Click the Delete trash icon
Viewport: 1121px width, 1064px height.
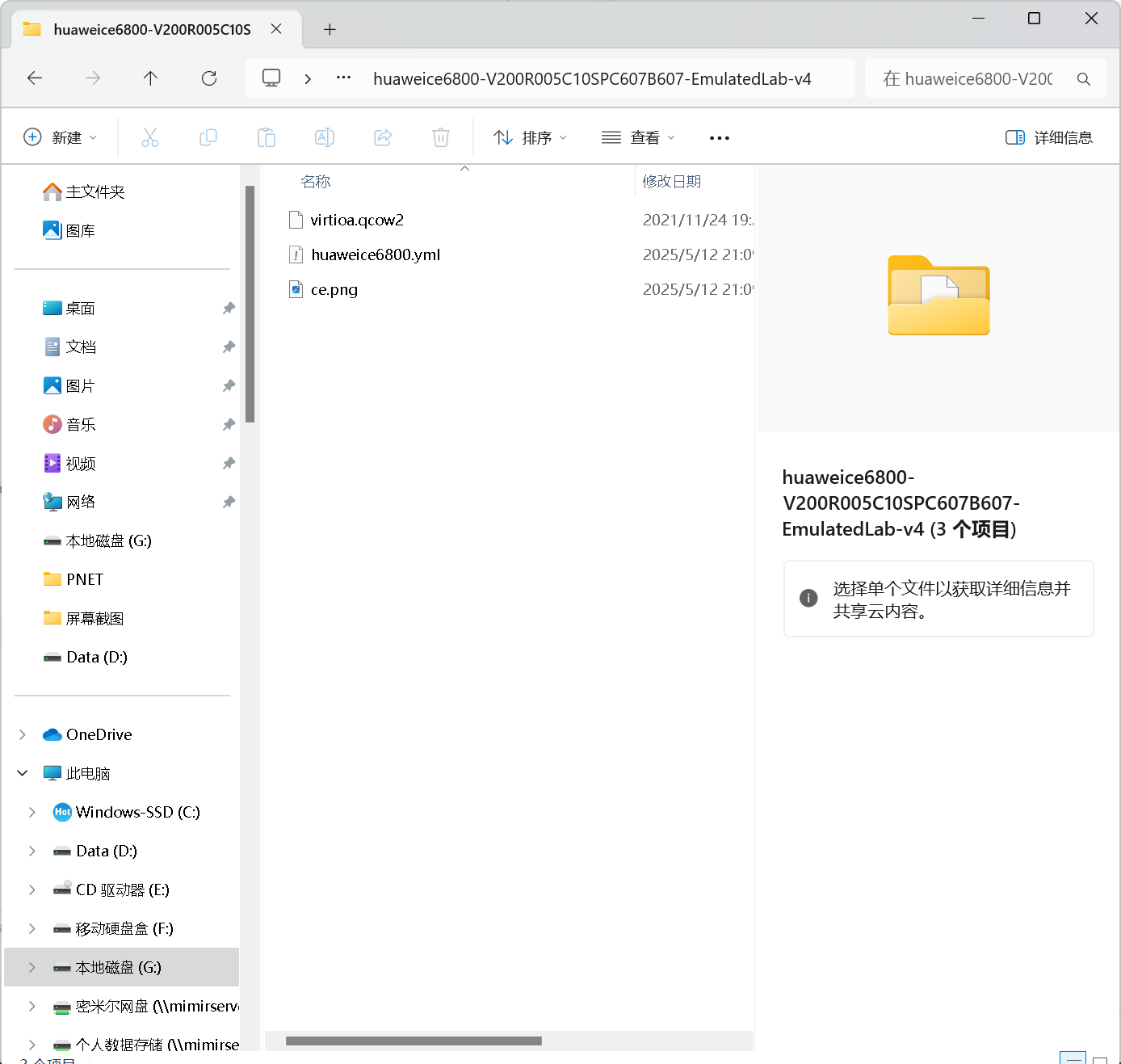441,137
